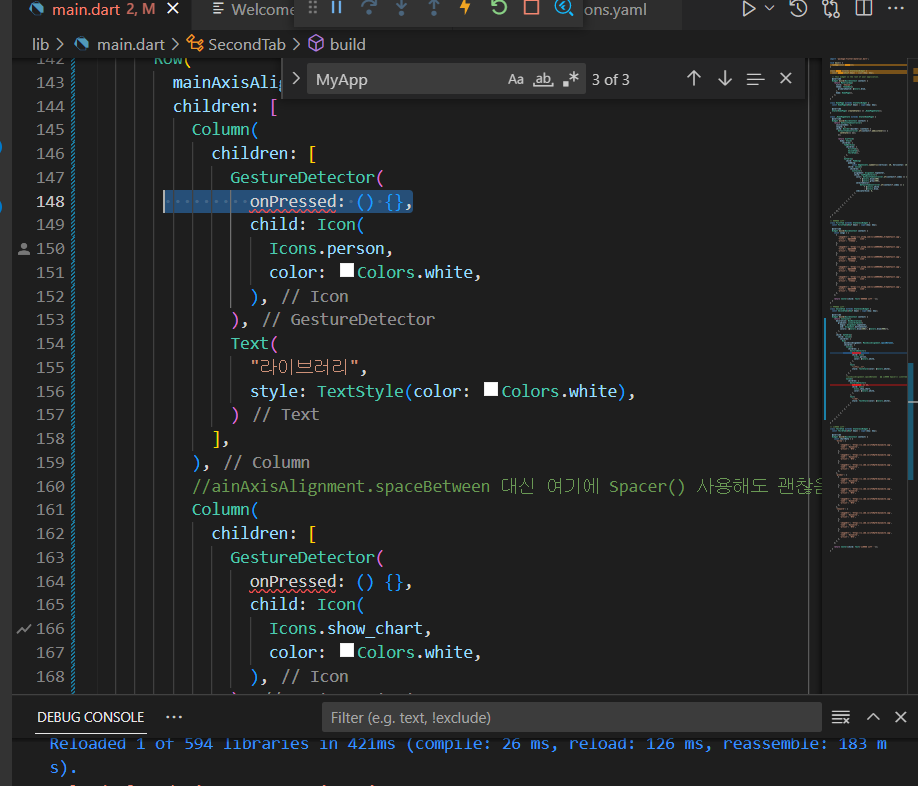Click GestureDetector on line 163
The width and height of the screenshot is (918, 786).
[302, 557]
